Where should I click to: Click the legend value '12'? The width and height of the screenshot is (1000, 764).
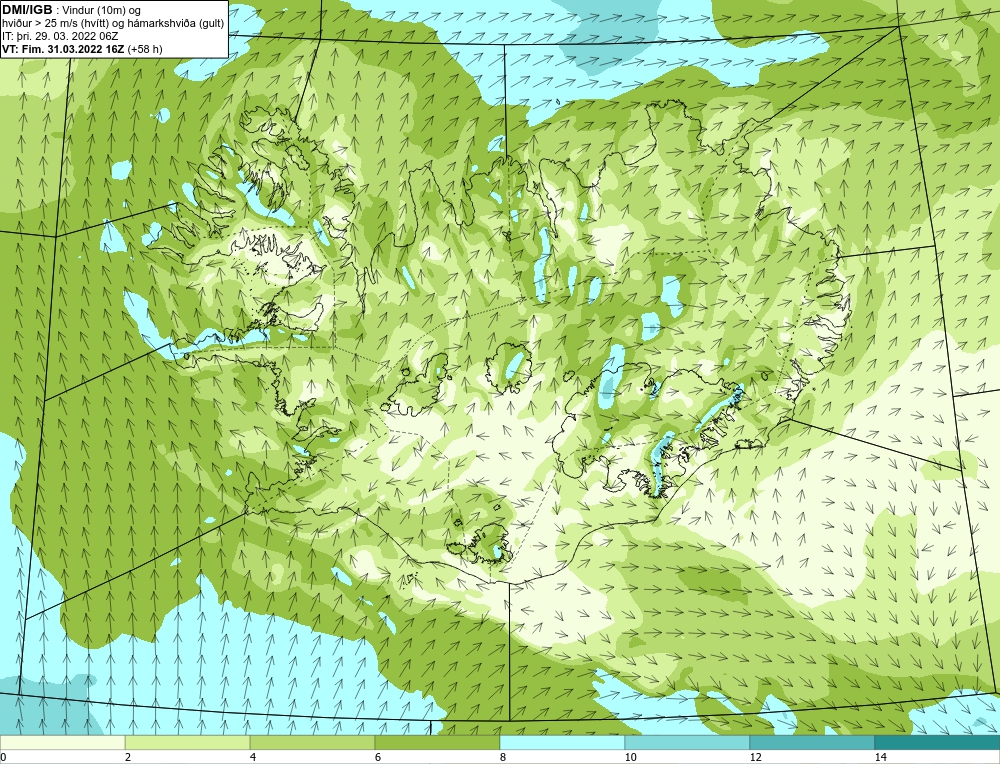point(756,757)
